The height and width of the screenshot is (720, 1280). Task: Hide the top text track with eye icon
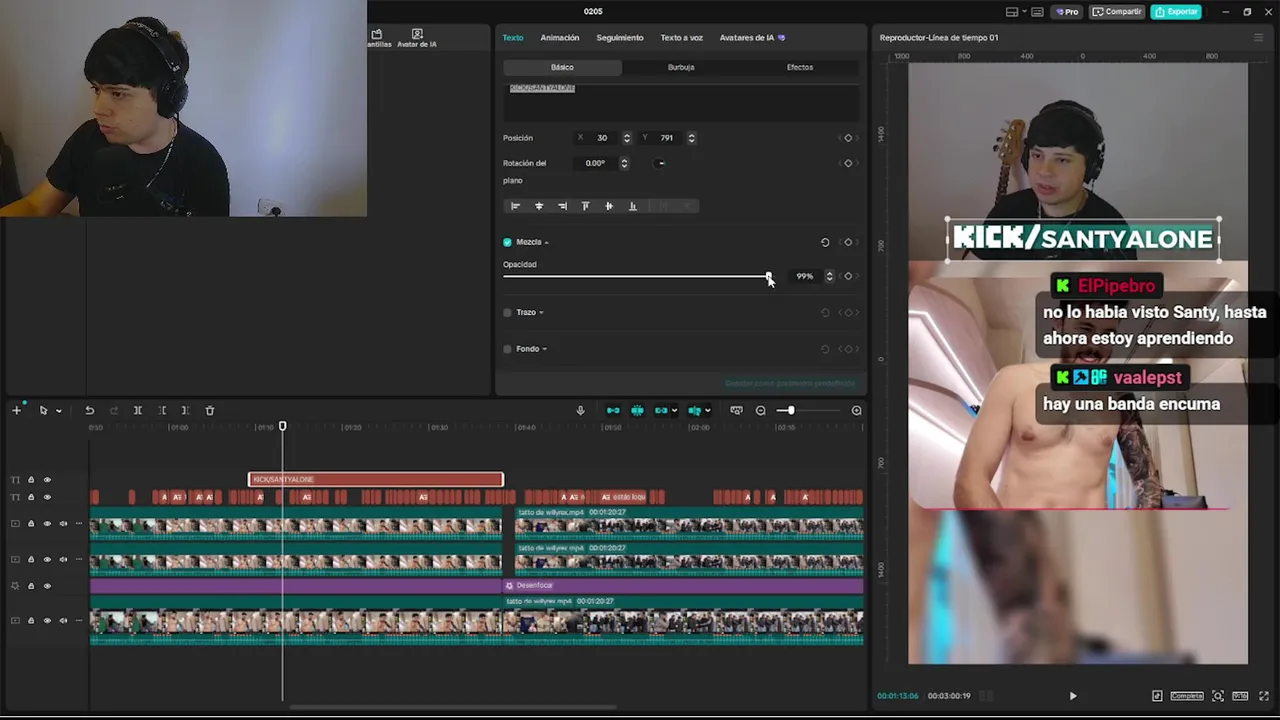tap(47, 480)
